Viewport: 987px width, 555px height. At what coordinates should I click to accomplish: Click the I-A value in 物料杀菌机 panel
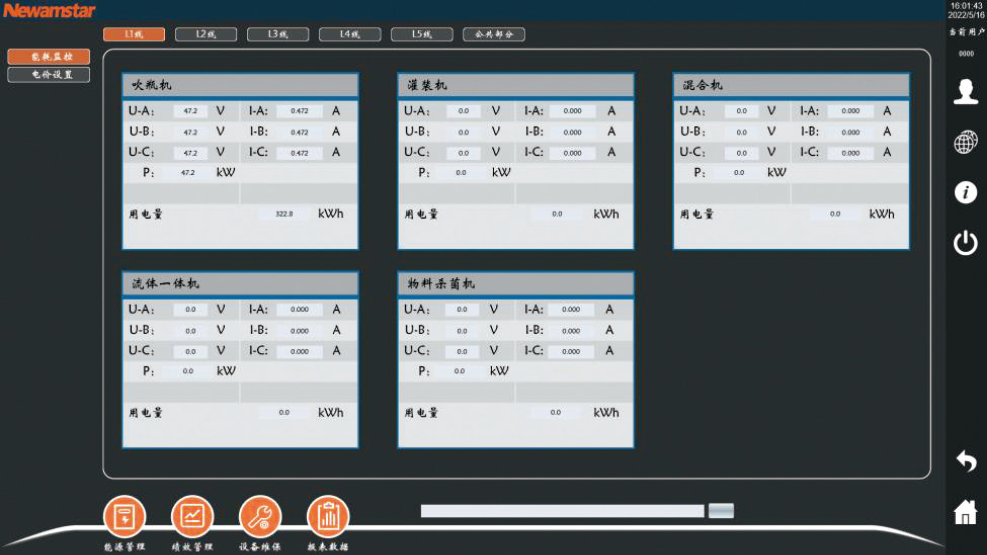tap(571, 310)
